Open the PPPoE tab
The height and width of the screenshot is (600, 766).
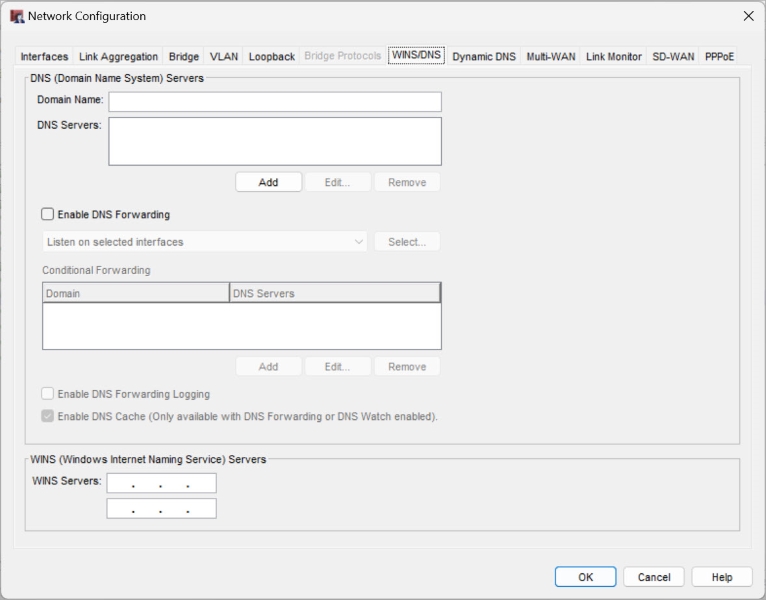click(719, 57)
